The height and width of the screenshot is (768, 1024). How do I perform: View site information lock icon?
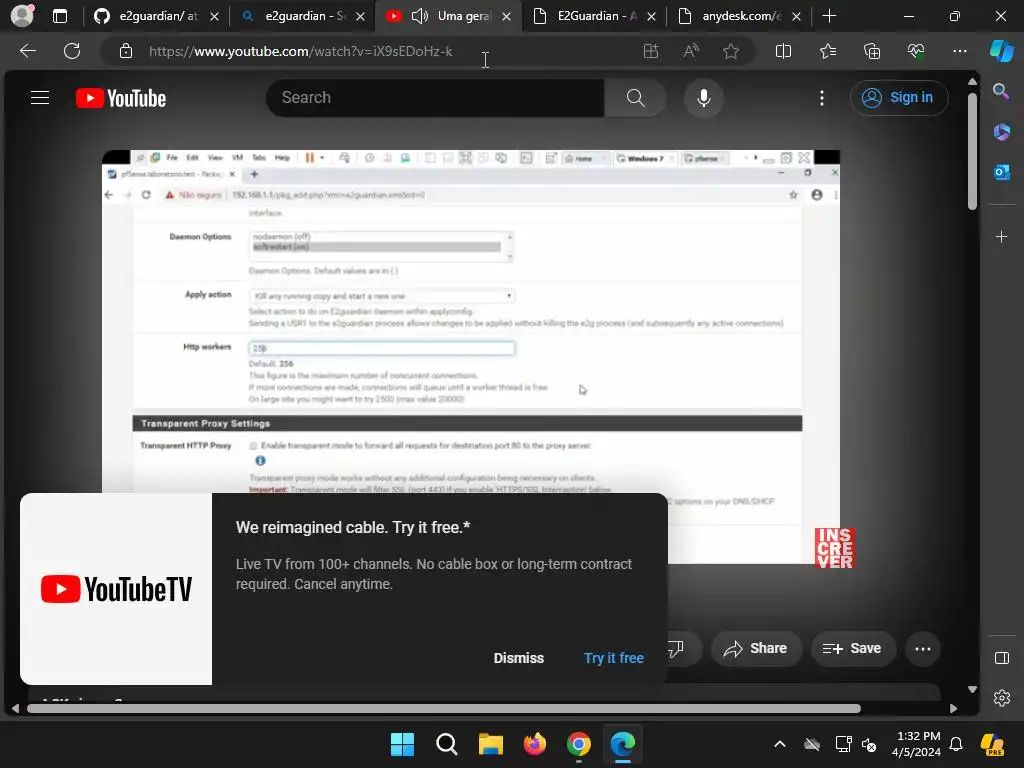click(x=126, y=51)
